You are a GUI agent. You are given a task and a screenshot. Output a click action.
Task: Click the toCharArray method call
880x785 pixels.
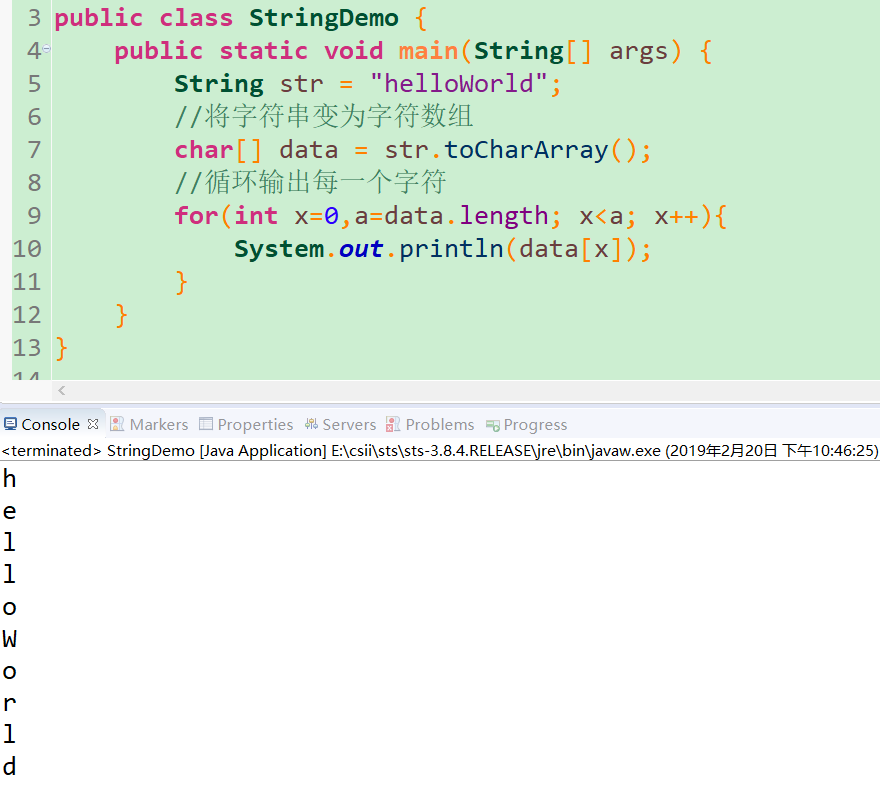pos(526,150)
